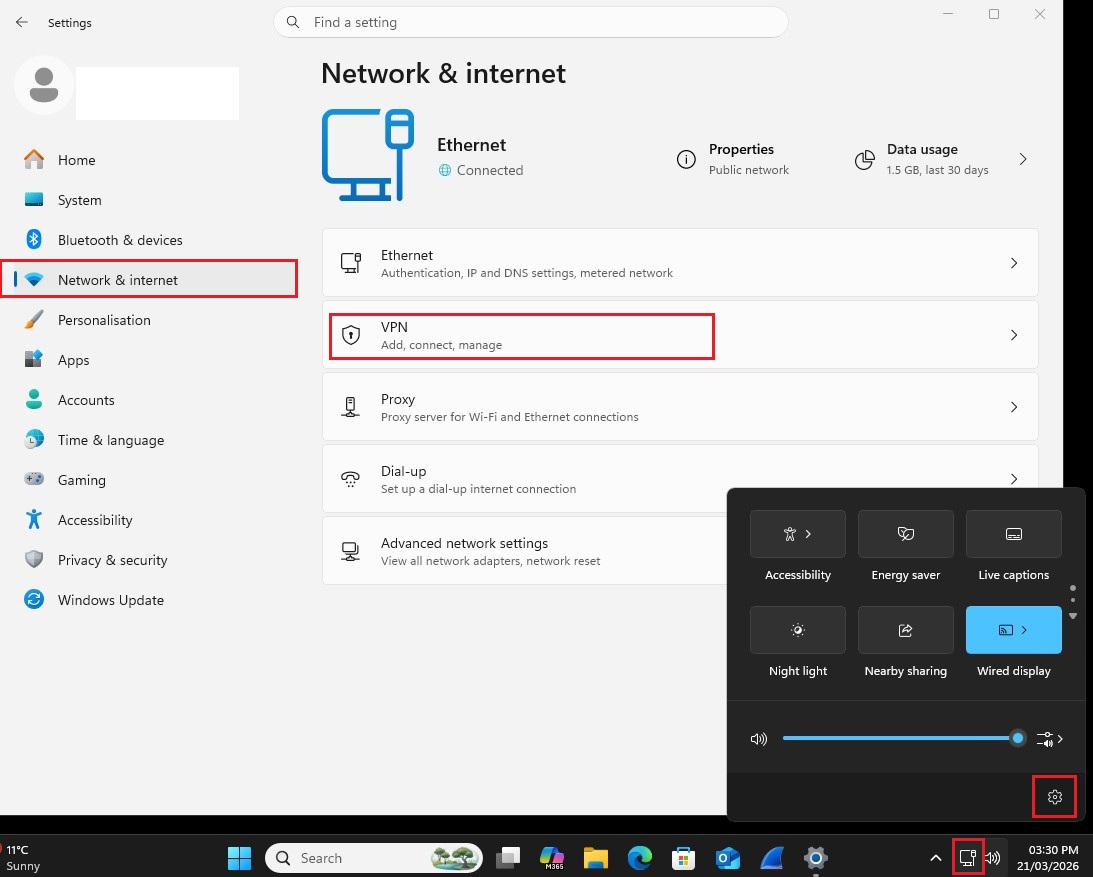Open VPN Add, connect, manage
The width and height of the screenshot is (1093, 877).
click(x=680, y=335)
